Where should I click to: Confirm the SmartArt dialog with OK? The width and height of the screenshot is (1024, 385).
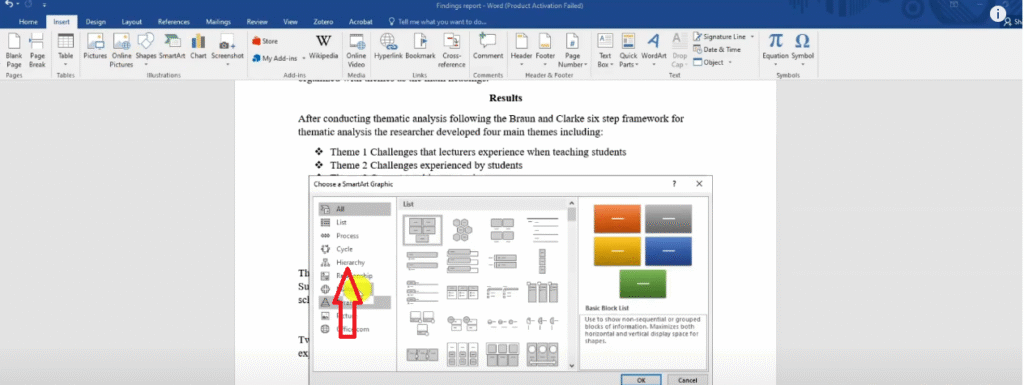640,380
